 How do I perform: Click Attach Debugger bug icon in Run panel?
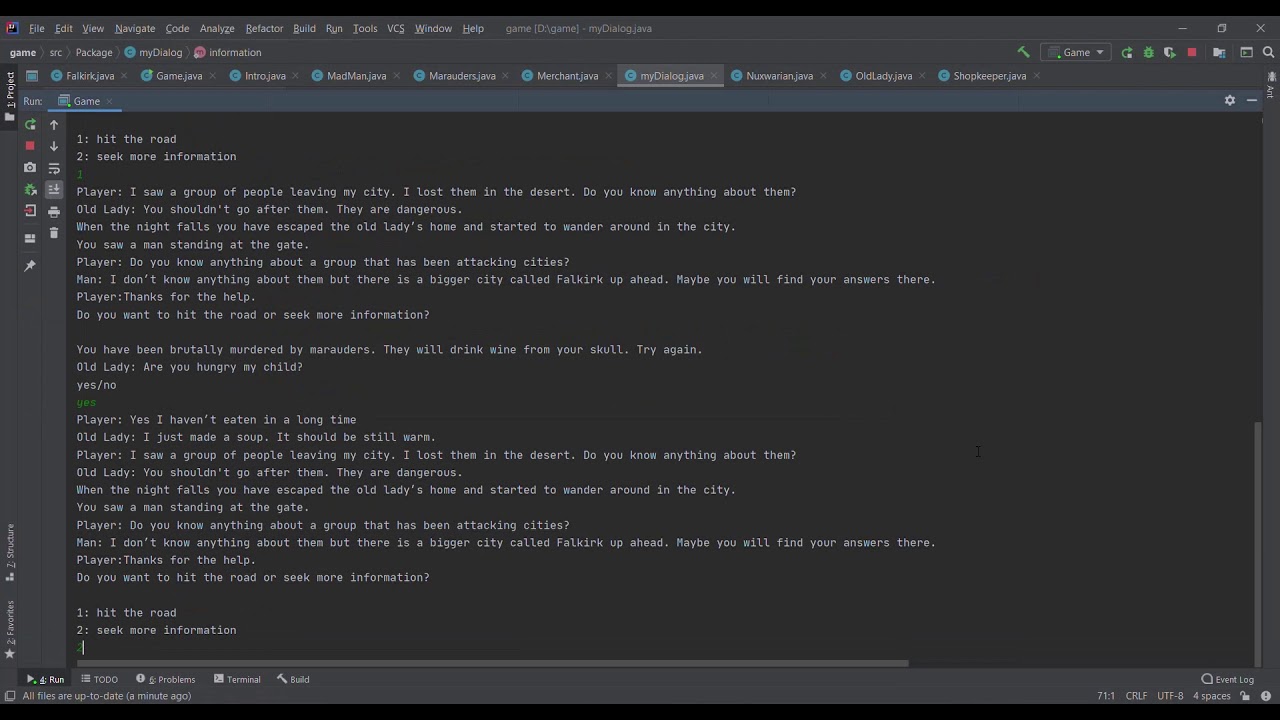point(30,189)
